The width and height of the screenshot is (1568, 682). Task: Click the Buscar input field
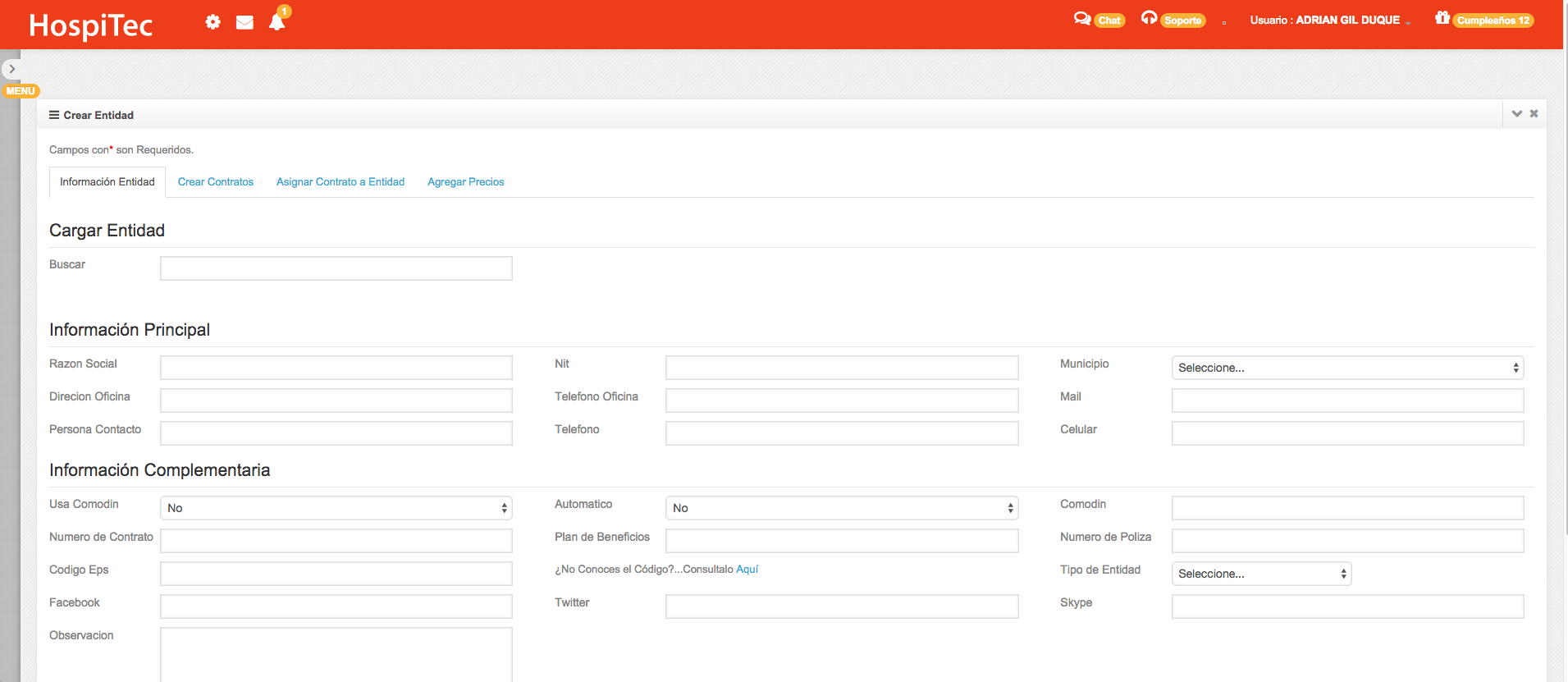(336, 268)
